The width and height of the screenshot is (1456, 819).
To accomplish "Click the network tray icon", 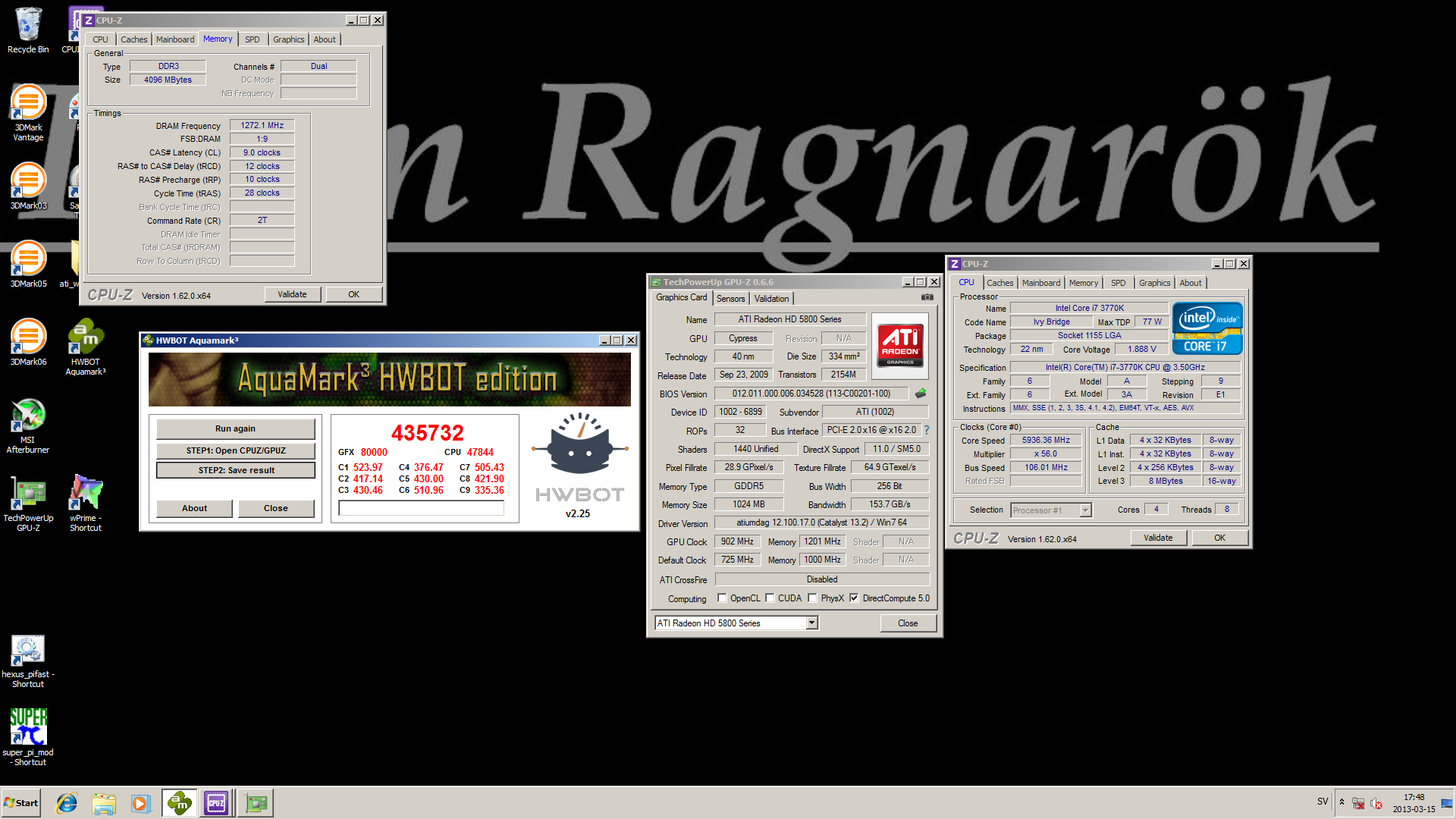I will [1358, 803].
